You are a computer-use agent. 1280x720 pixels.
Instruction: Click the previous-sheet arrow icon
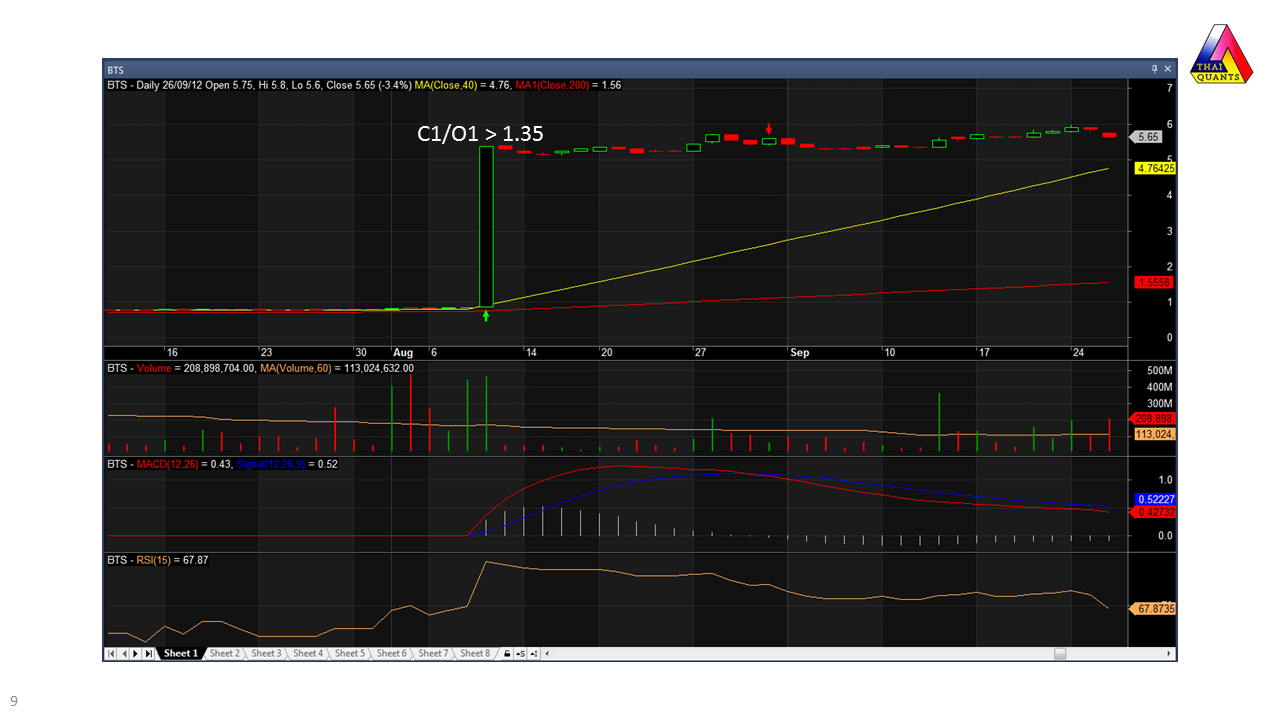pyautogui.click(x=124, y=653)
